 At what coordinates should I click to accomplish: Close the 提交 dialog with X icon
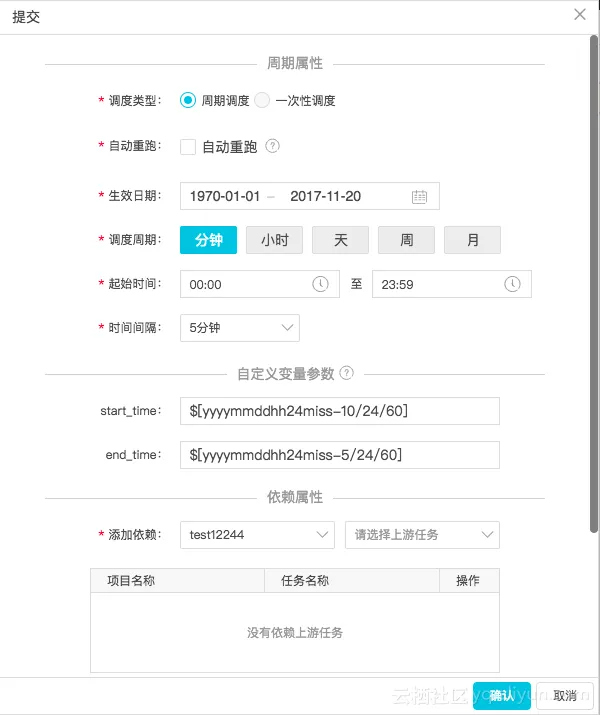pos(580,14)
